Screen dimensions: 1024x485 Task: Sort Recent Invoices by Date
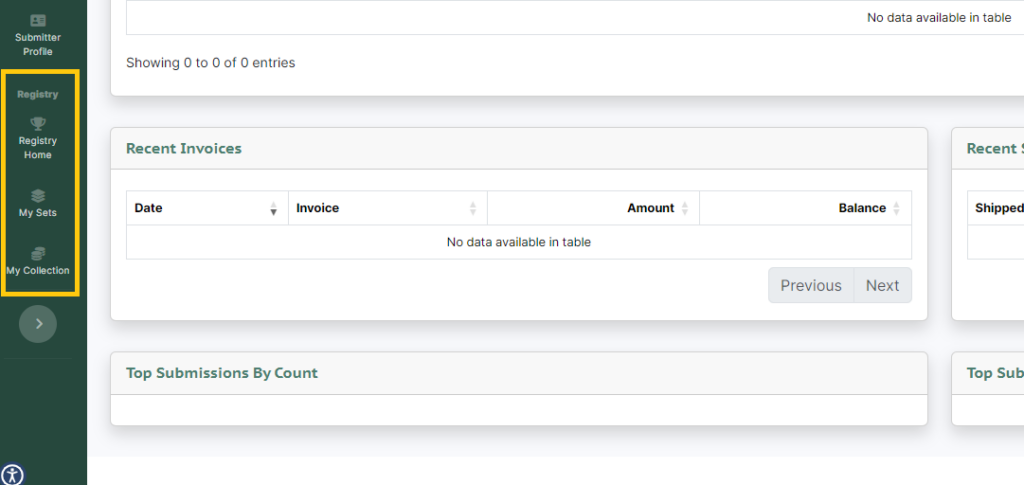(x=207, y=208)
